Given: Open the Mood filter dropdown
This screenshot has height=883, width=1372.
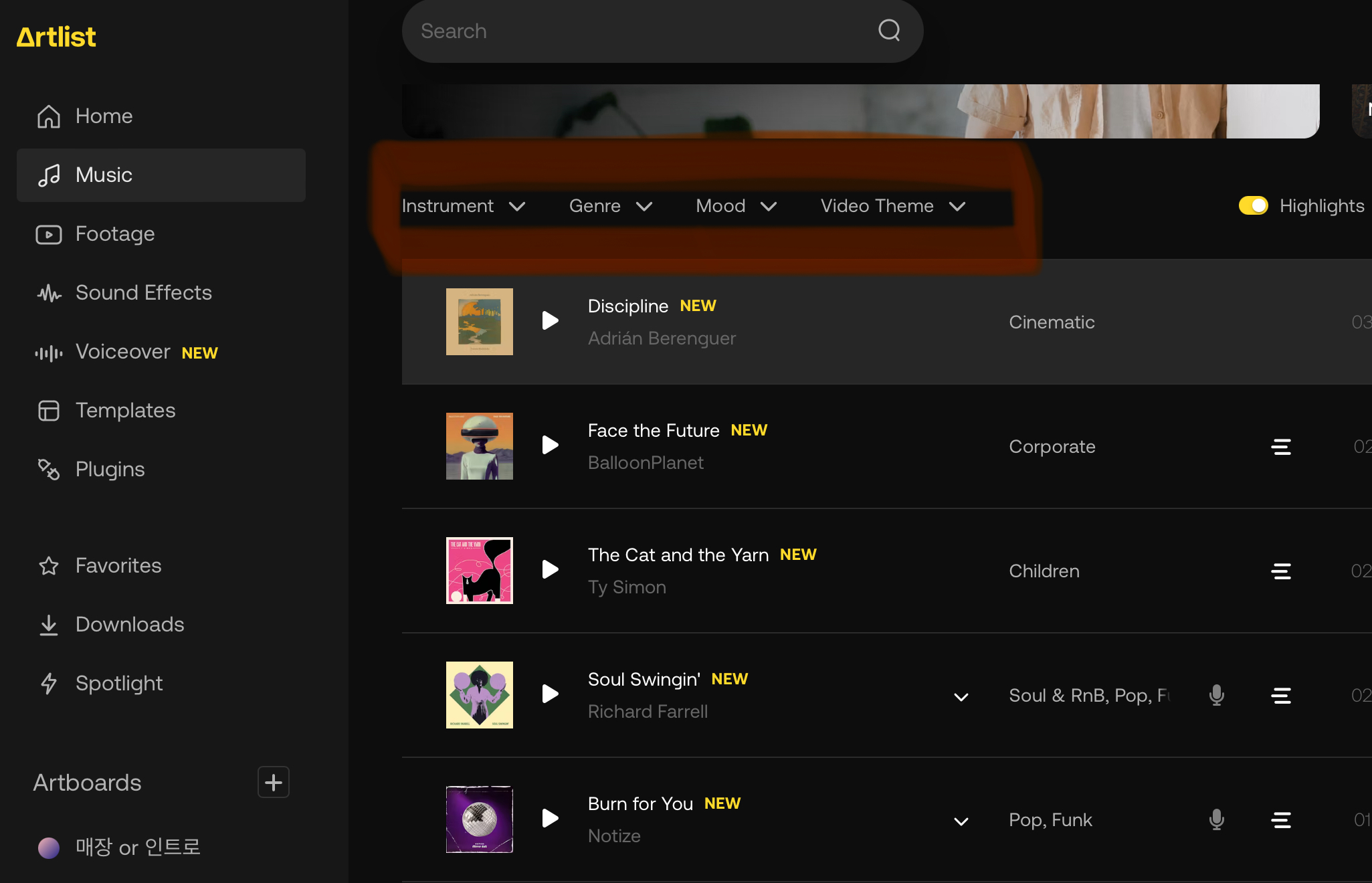Looking at the screenshot, I should coord(736,206).
